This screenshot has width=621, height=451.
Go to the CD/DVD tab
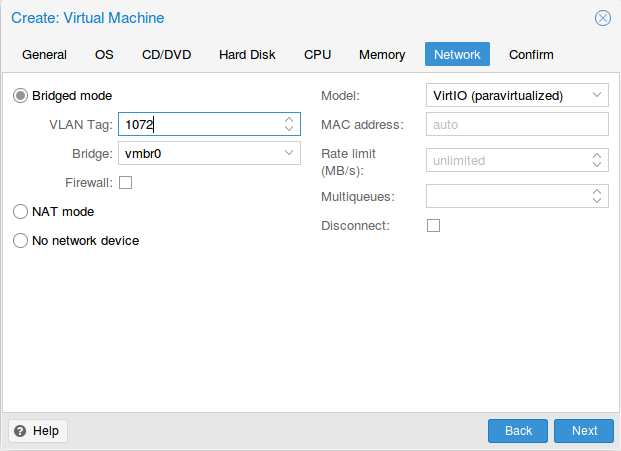(x=166, y=55)
